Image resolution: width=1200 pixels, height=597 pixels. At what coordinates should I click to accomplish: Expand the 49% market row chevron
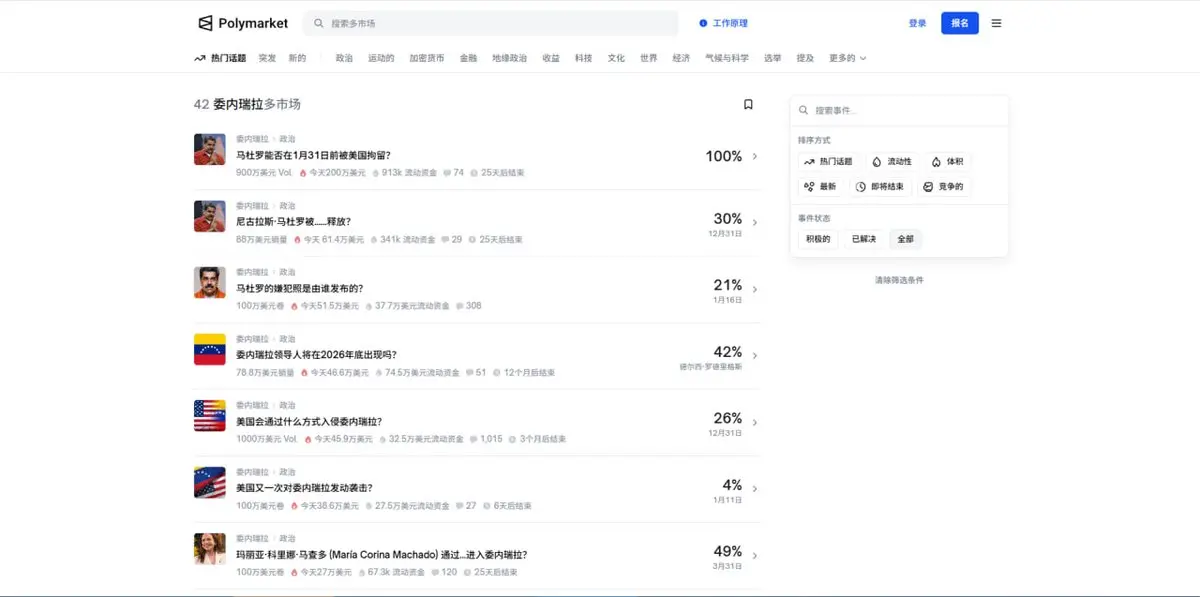pos(755,555)
